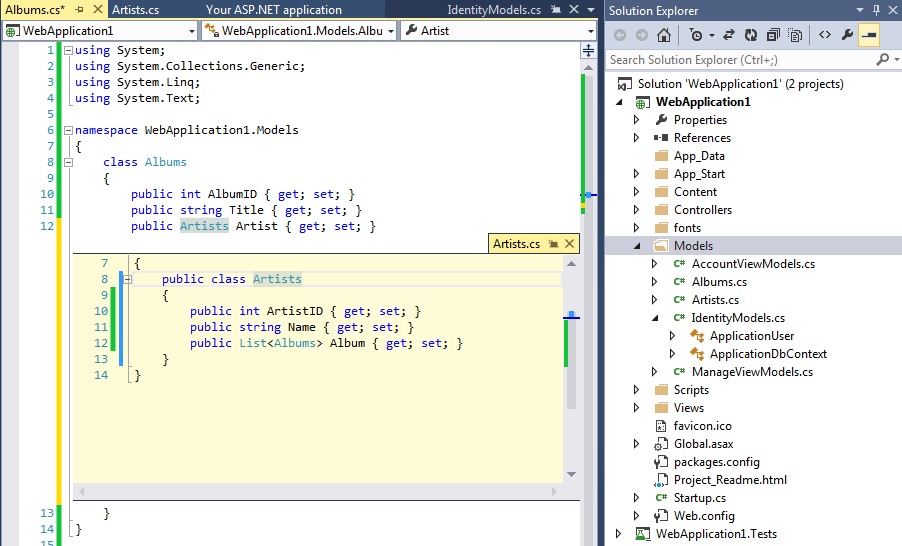
Task: Toggle the highlighted Preview Selected Items button
Action: [869, 35]
